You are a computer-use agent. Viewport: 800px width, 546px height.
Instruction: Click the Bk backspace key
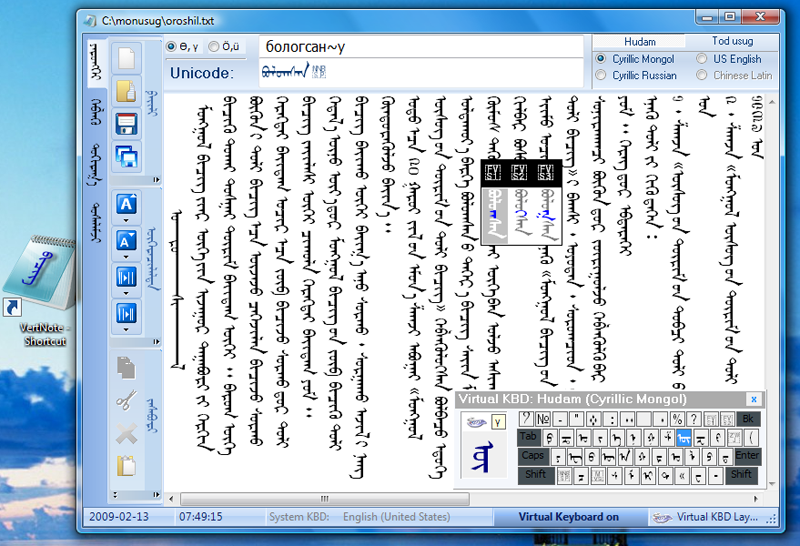pyautogui.click(x=748, y=419)
